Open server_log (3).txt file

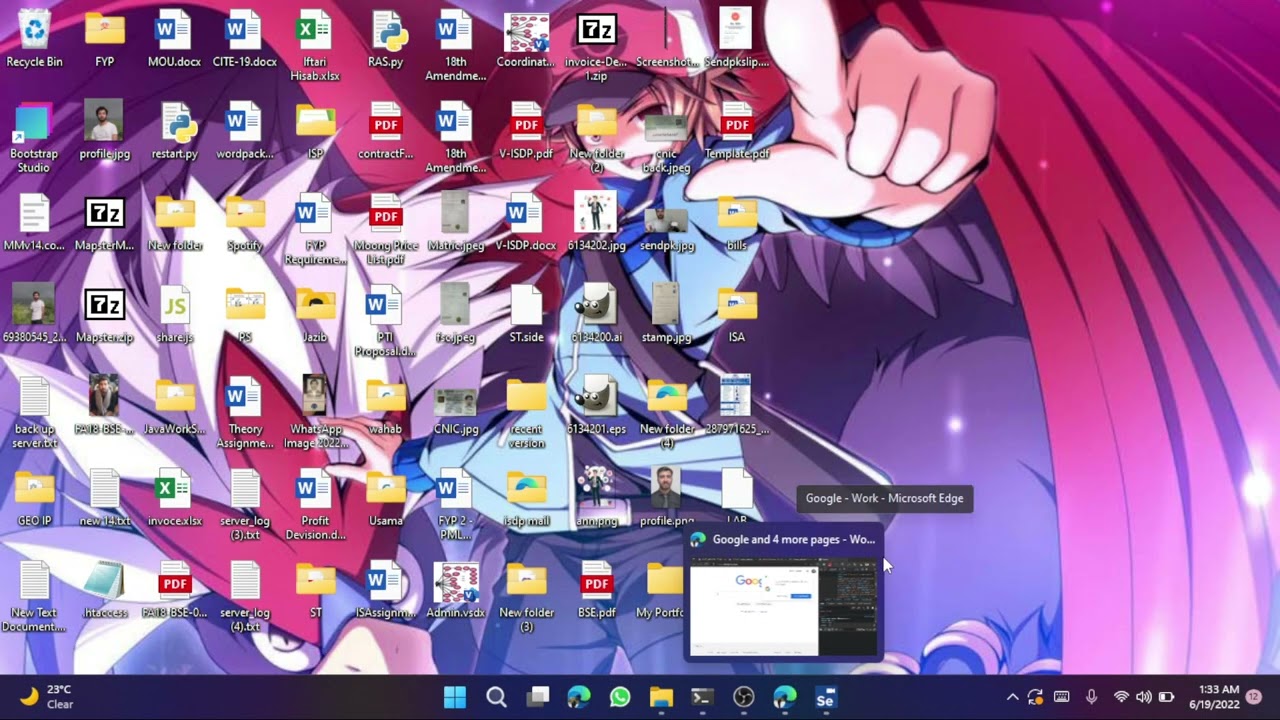tap(245, 506)
